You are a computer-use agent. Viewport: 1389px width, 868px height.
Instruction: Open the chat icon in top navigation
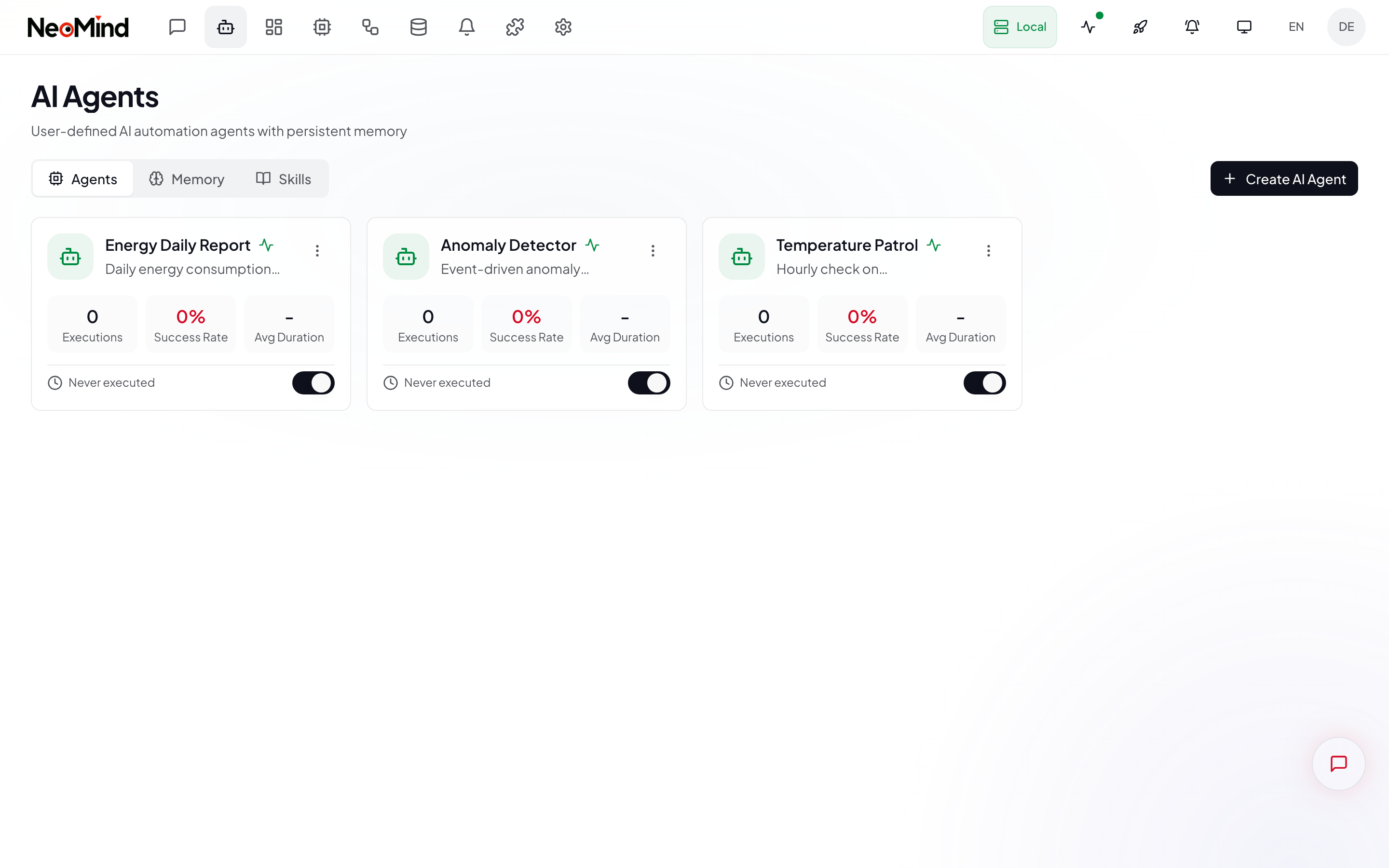pos(177,27)
